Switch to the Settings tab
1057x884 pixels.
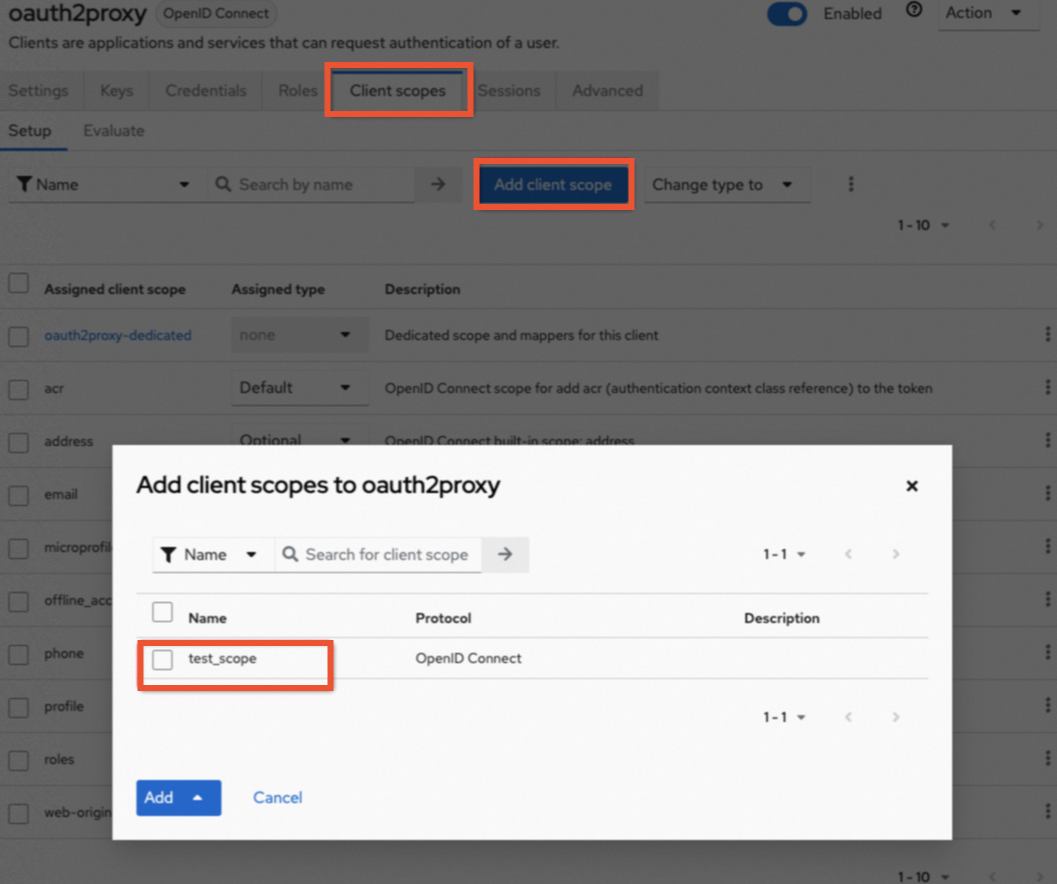coord(38,90)
